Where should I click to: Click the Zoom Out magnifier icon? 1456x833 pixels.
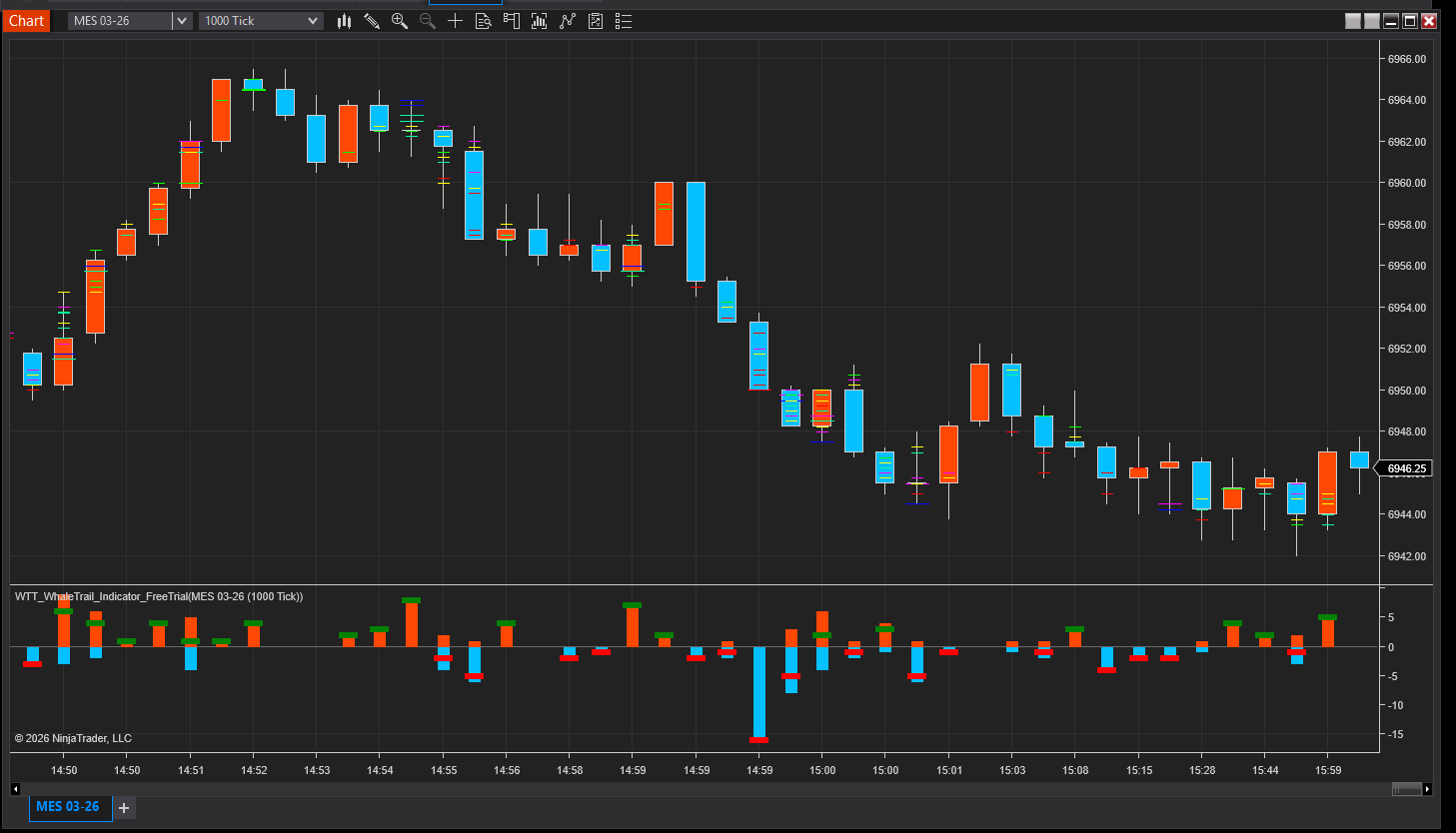point(428,21)
